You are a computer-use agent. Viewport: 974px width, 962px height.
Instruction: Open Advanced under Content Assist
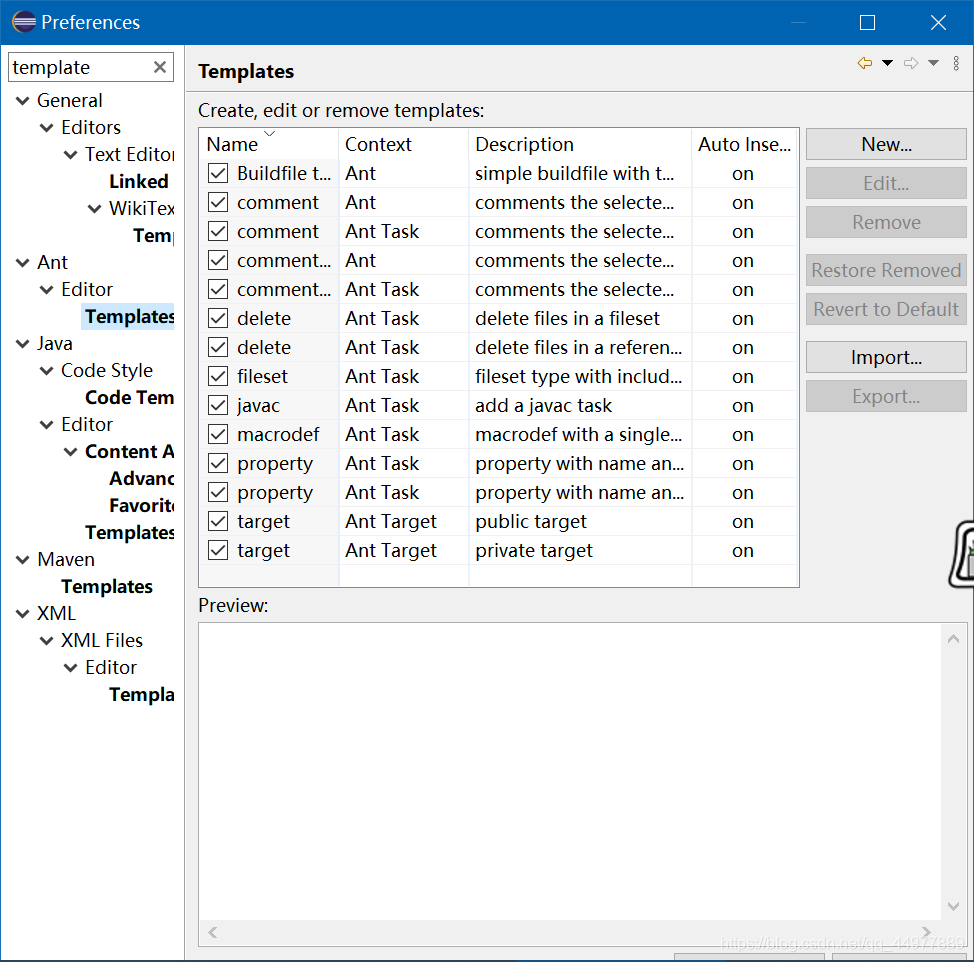point(142,478)
